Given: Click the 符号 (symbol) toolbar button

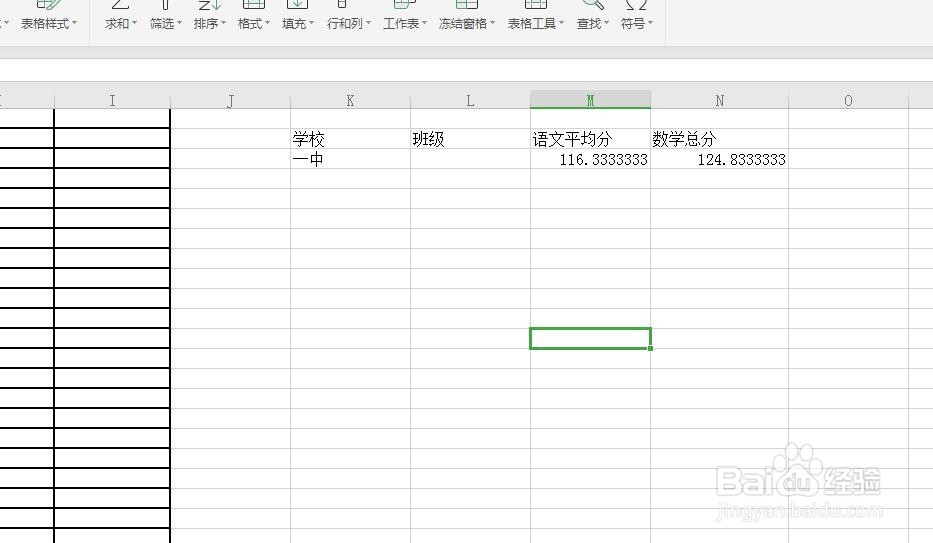Looking at the screenshot, I should (637, 16).
